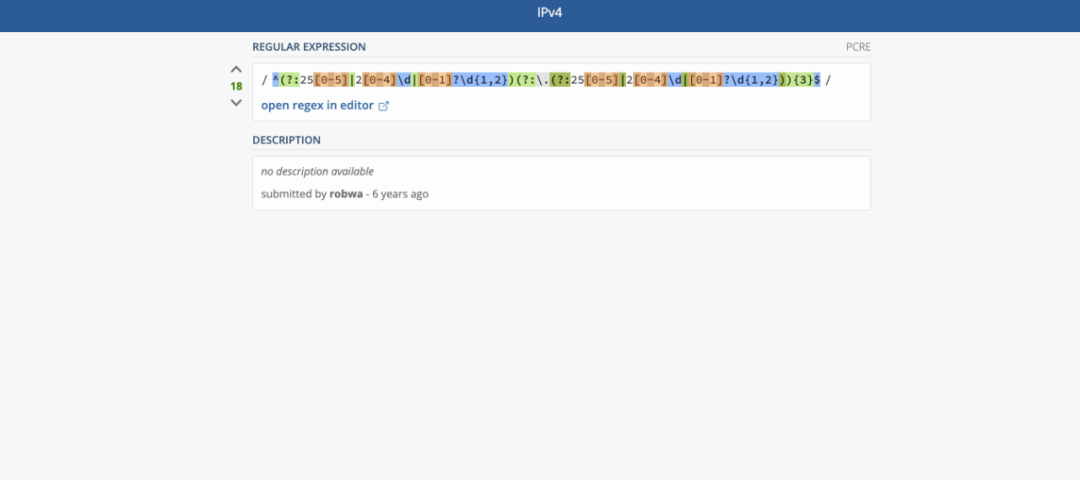
Task: Click the opening slash delimiter
Action: (x=264, y=80)
